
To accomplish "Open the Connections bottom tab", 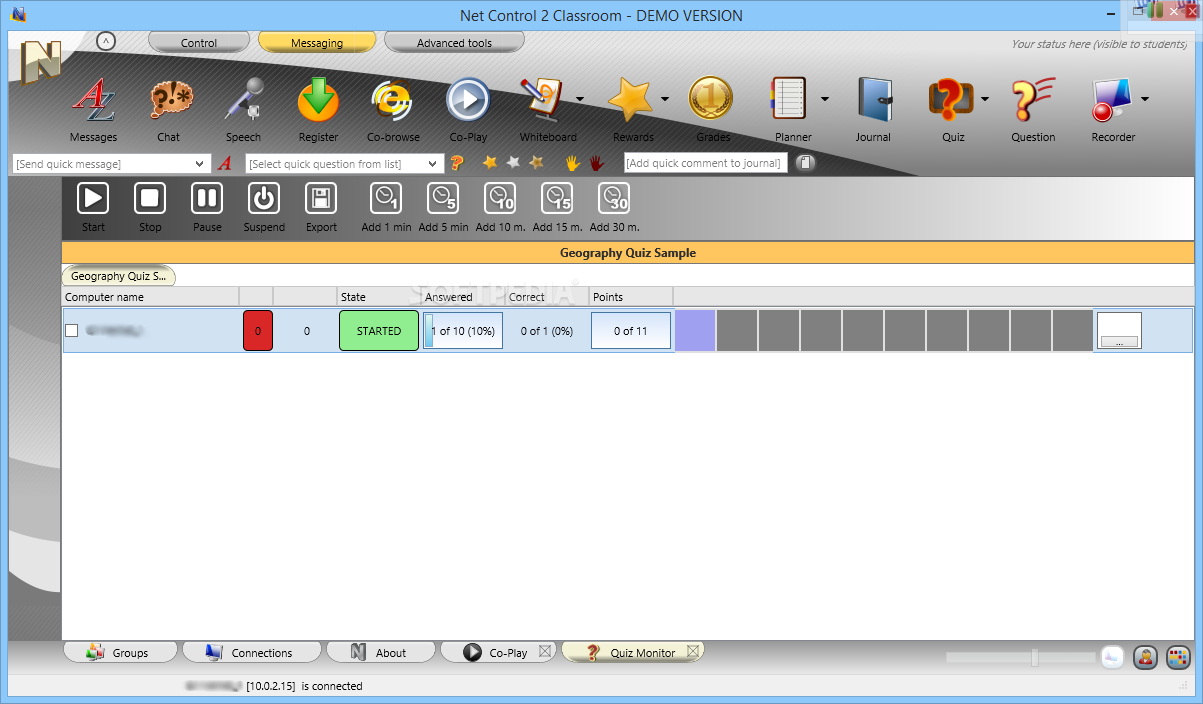I will pyautogui.click(x=252, y=652).
